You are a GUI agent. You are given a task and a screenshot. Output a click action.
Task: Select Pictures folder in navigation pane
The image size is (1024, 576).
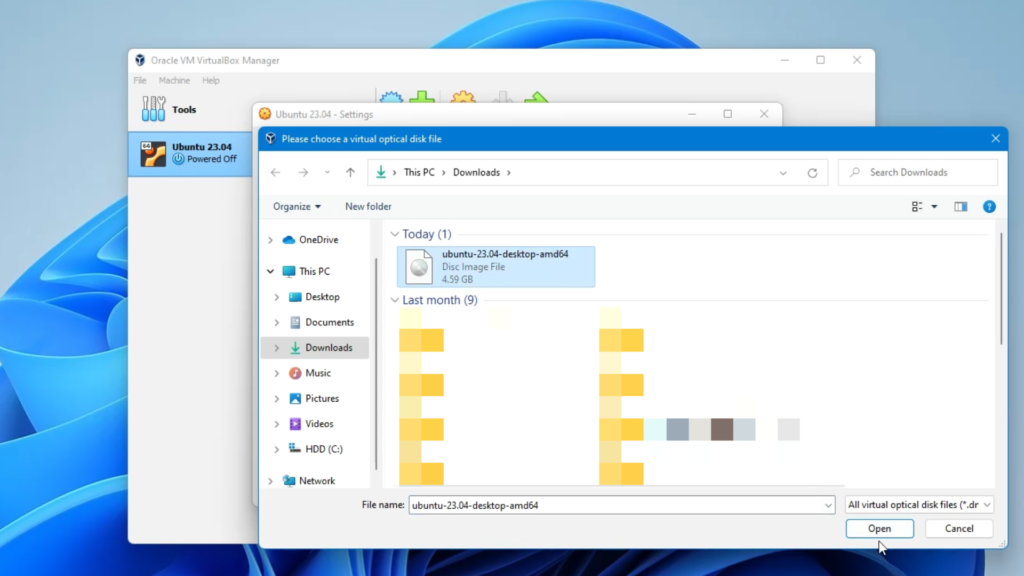(x=322, y=398)
